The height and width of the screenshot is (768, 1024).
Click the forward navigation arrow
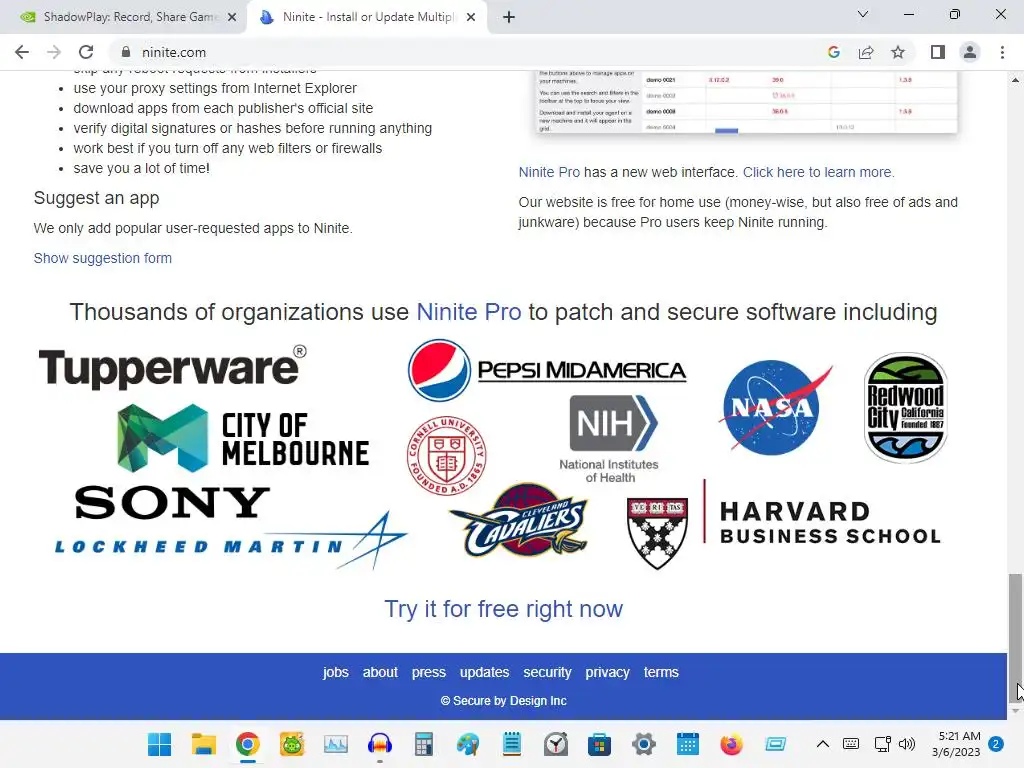[54, 52]
